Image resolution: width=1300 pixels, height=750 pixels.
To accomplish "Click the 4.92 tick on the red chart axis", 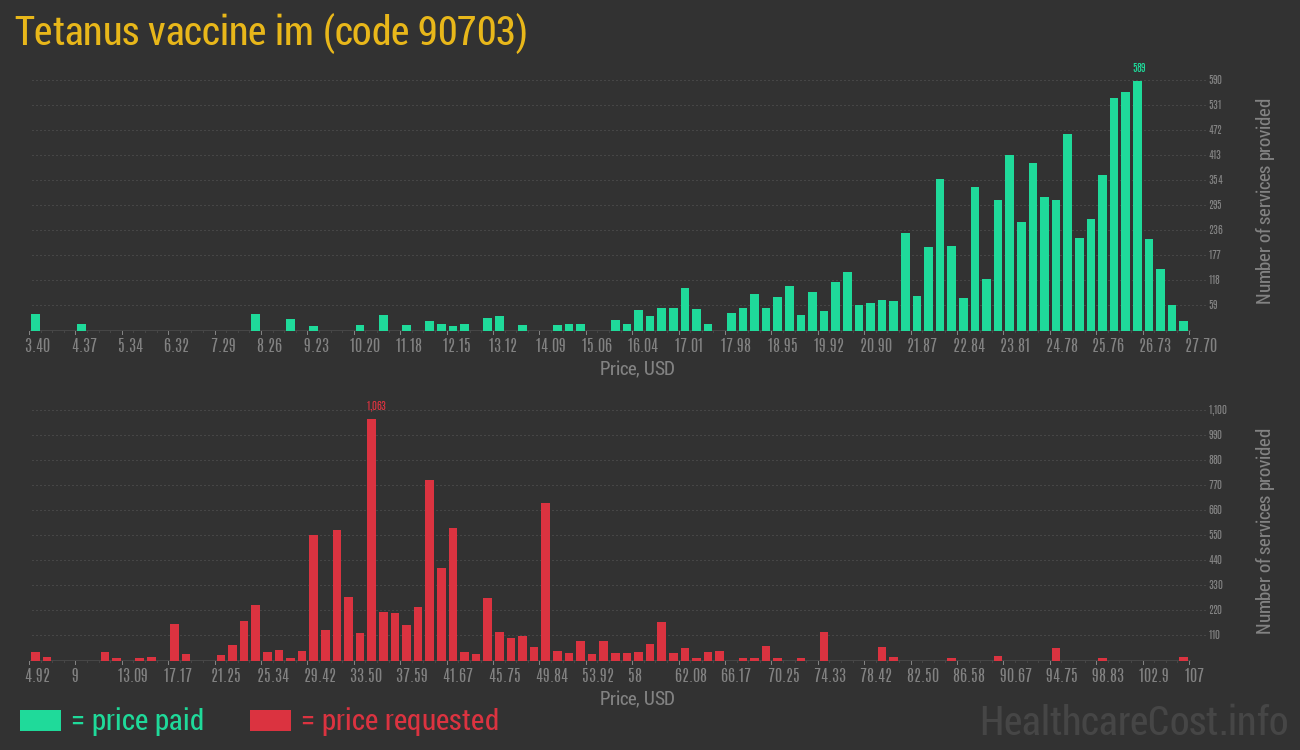I will pos(37,676).
